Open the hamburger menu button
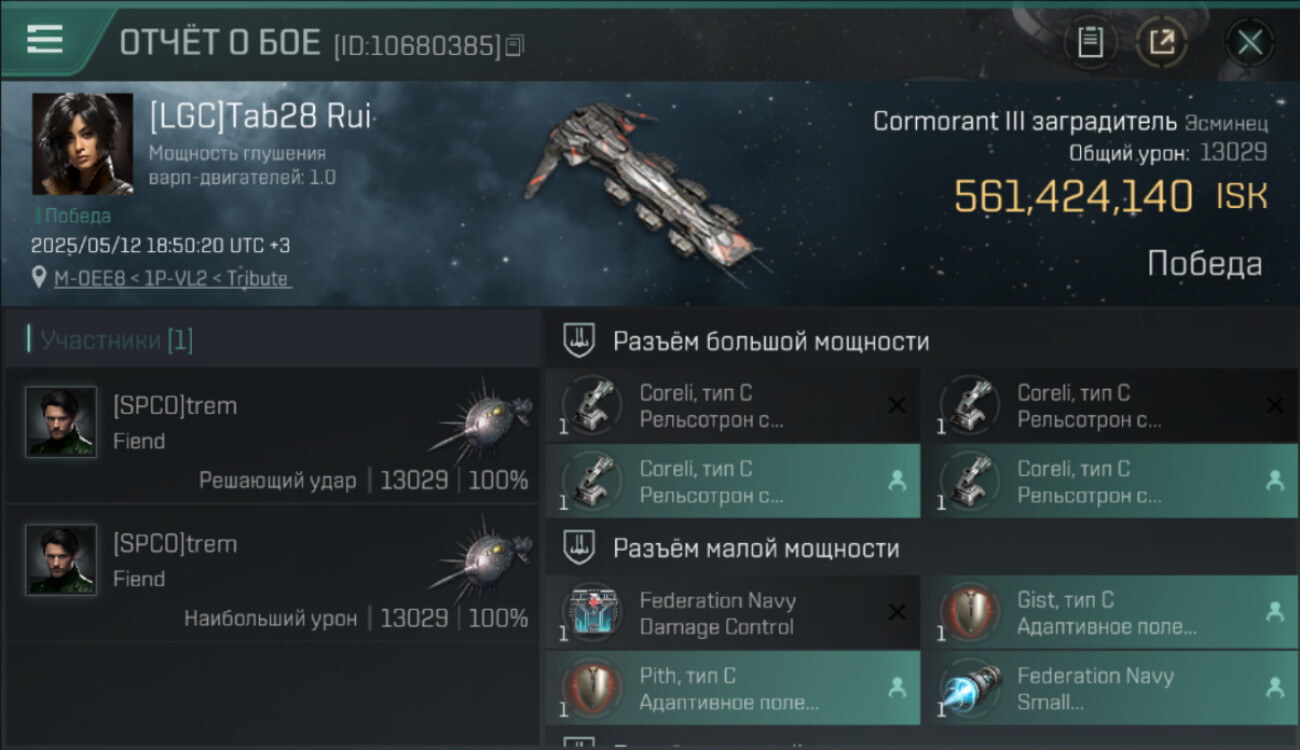Screen dimensions: 1300x750 pos(45,41)
